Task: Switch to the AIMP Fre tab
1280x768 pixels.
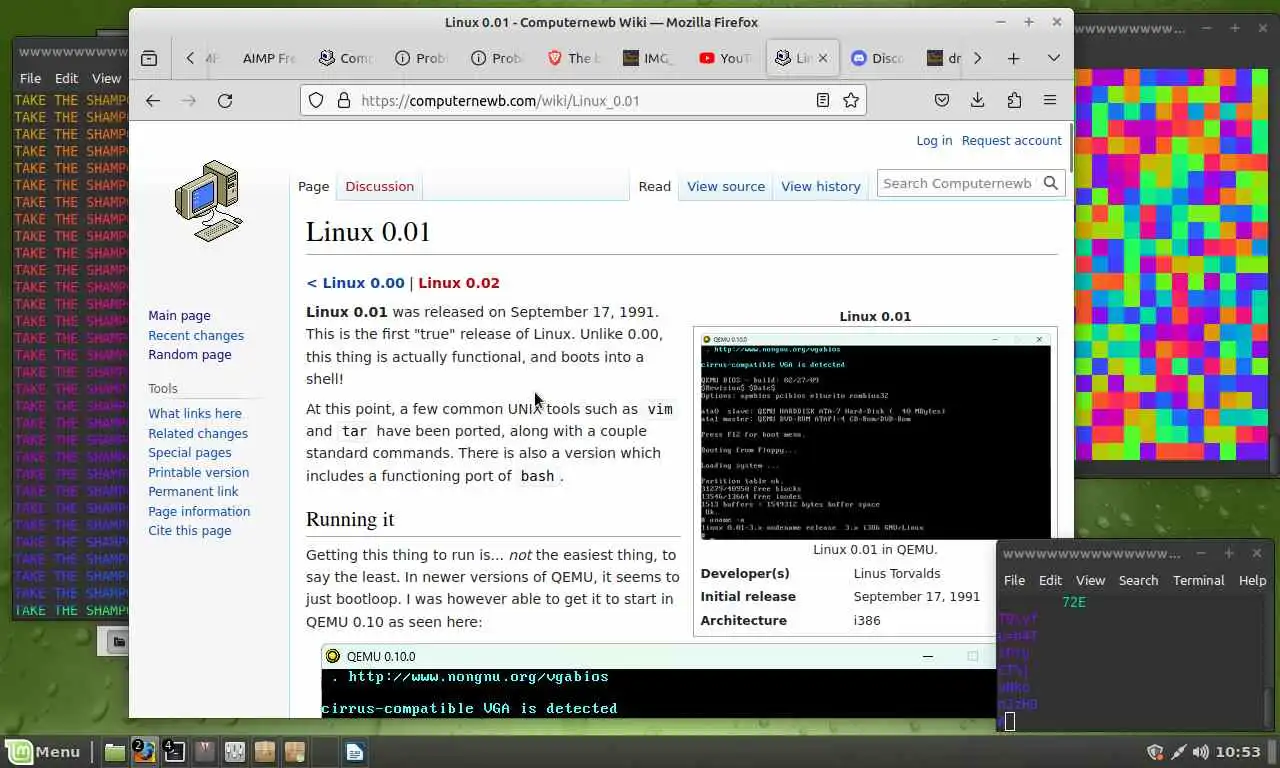Action: point(268,58)
